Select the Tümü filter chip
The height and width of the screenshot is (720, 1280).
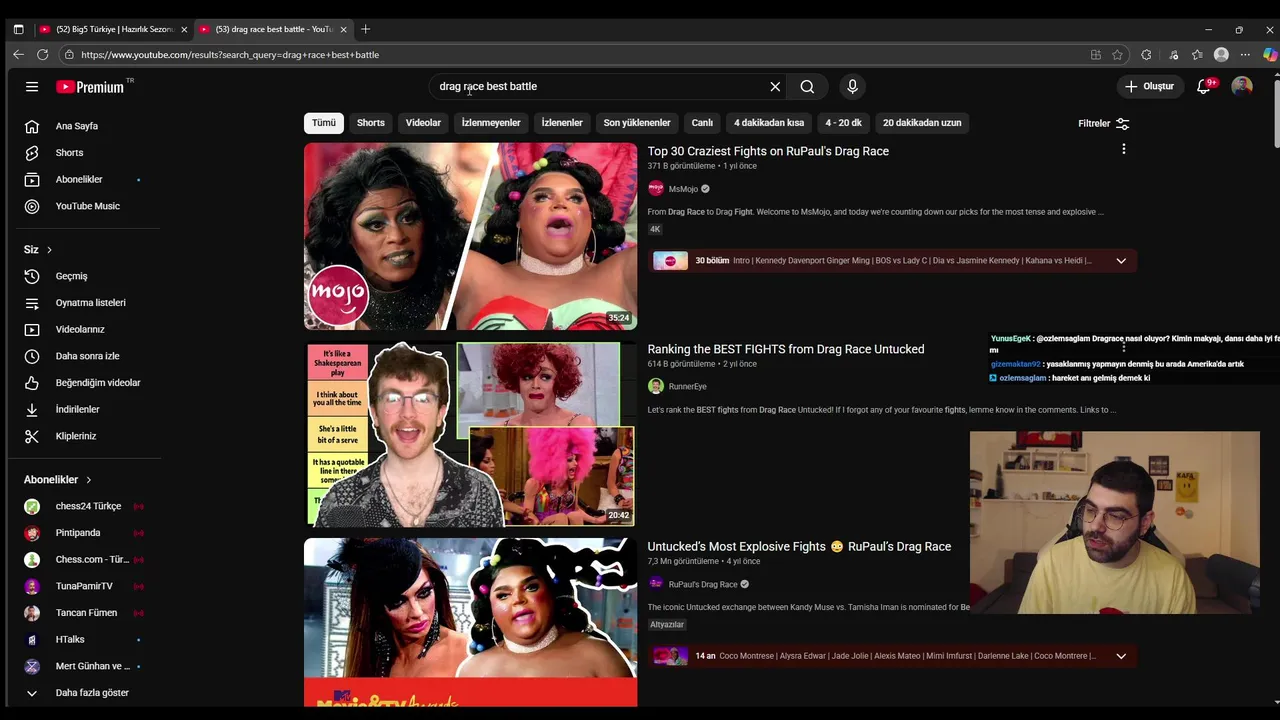(x=324, y=123)
